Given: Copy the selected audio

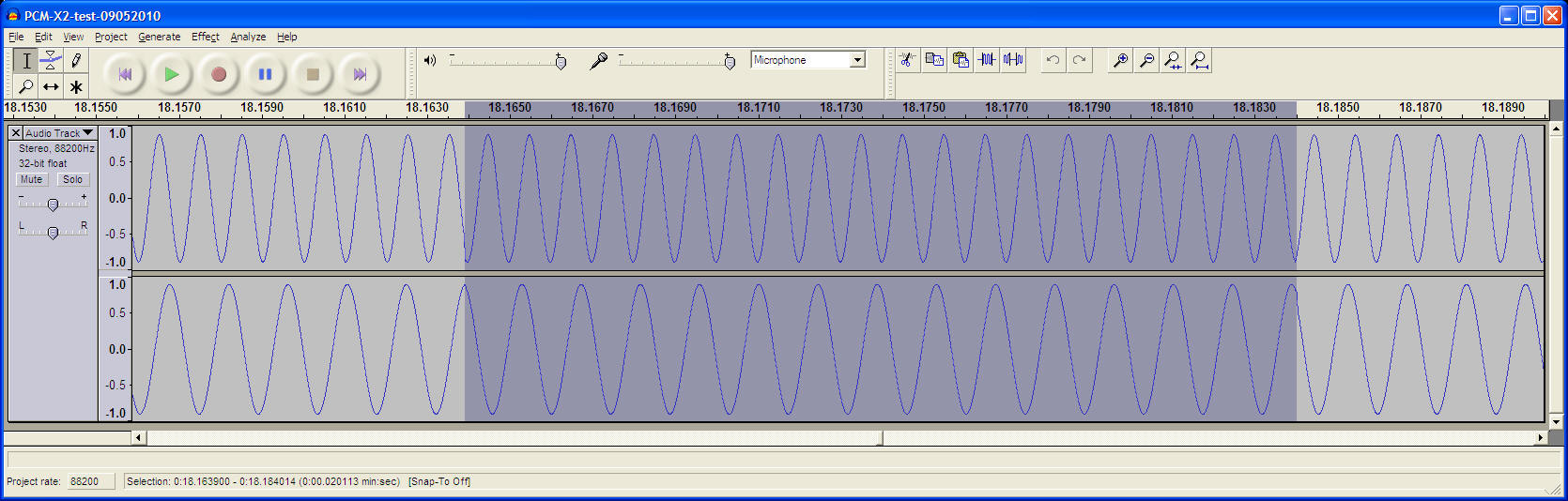Looking at the screenshot, I should pos(934,60).
